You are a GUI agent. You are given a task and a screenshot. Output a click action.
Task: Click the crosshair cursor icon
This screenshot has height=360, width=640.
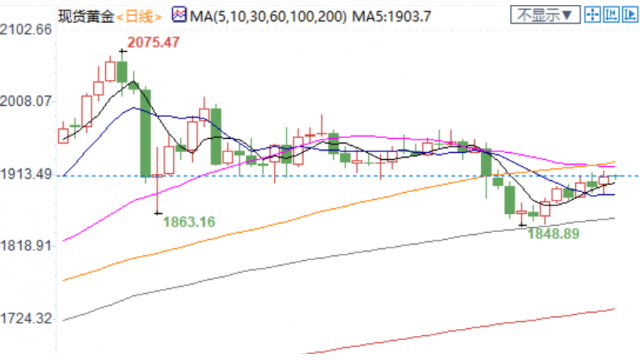click(592, 15)
